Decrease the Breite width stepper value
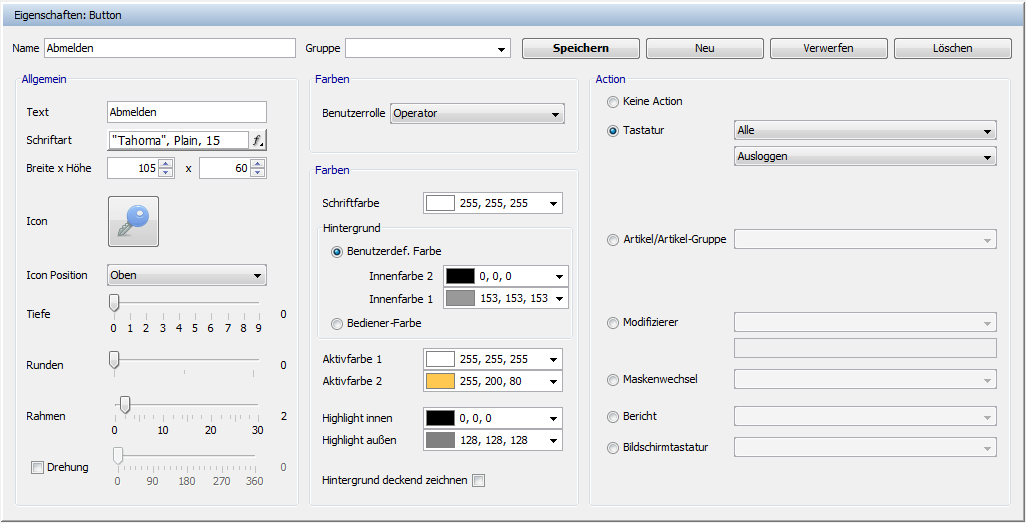Viewport: 1026px width, 523px height. point(166,173)
